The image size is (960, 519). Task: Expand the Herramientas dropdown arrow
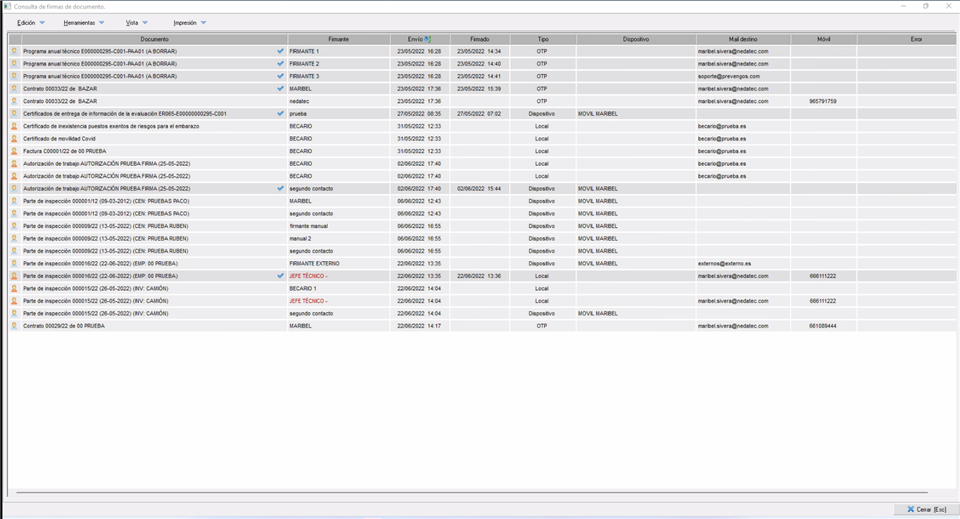coord(101,22)
